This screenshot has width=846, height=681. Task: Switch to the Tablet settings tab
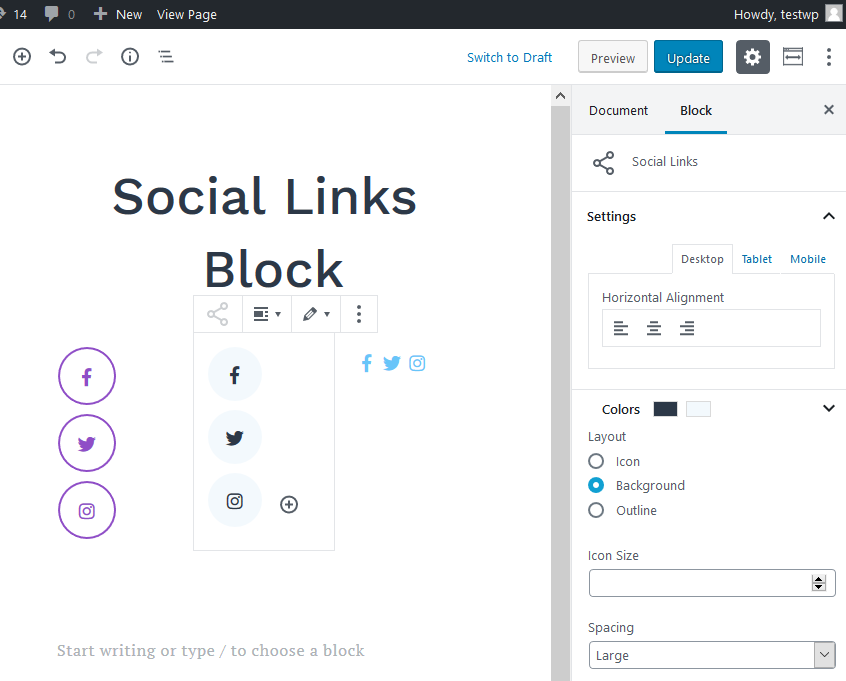756,259
